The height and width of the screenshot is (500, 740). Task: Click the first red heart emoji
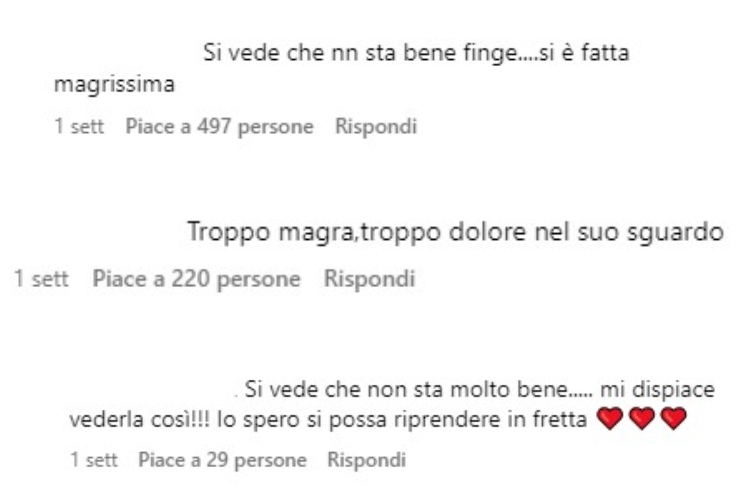point(610,418)
